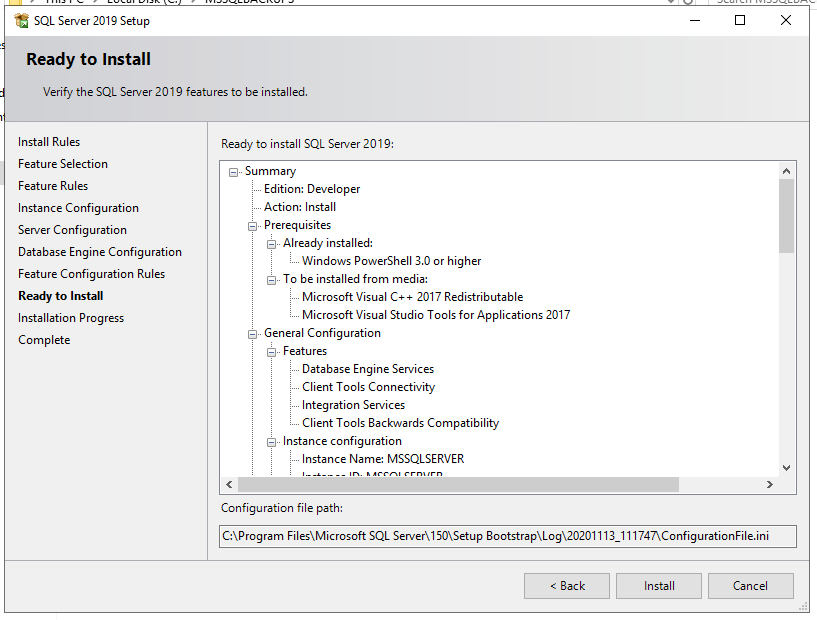The image size is (817, 620).
Task: Click the horizontal scrollbar left arrow
Action: [229, 485]
